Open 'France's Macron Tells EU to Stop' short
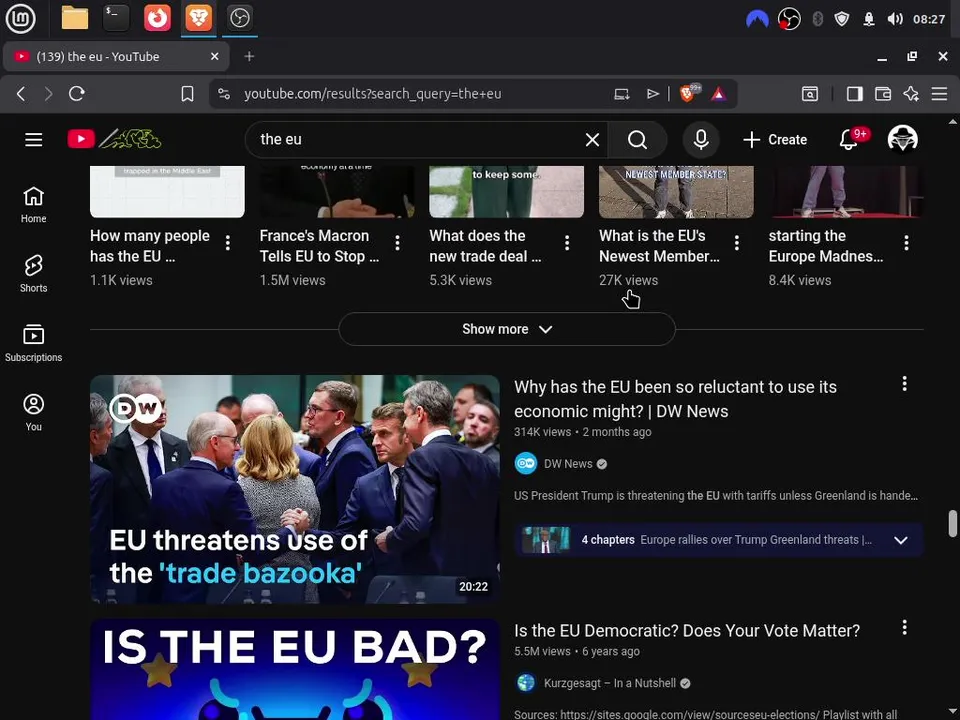 click(320, 246)
